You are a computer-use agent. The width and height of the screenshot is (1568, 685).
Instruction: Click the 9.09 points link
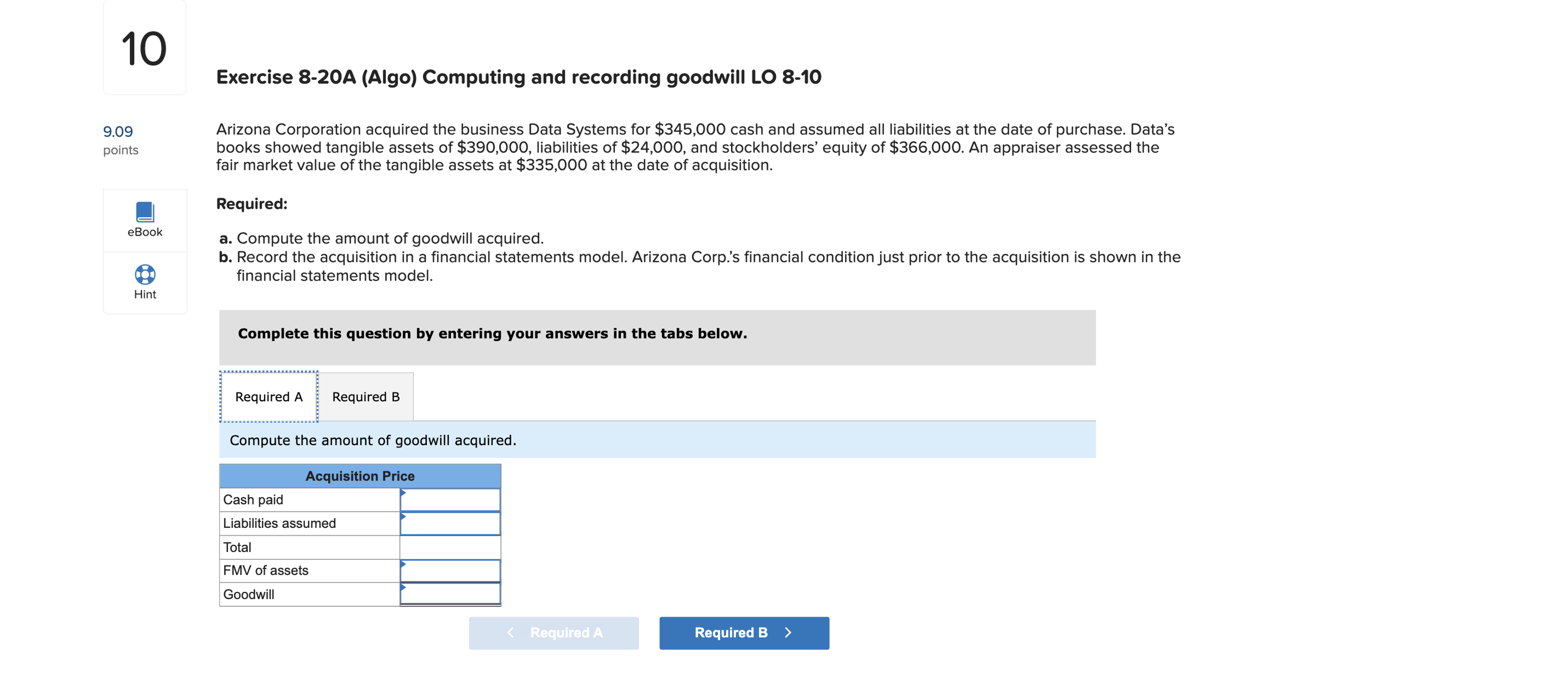118,131
